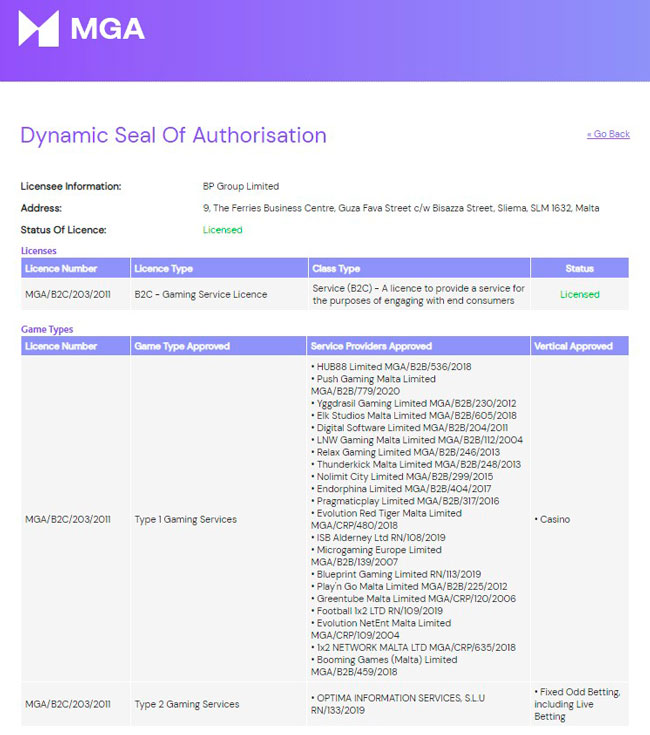
Task: Click the Dynamic Seal Of Authorisation heading
Action: [173, 135]
